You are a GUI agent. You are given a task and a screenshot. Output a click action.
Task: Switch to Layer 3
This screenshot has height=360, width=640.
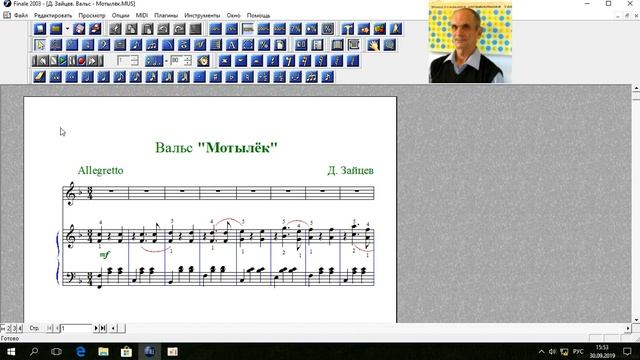pos(14,328)
